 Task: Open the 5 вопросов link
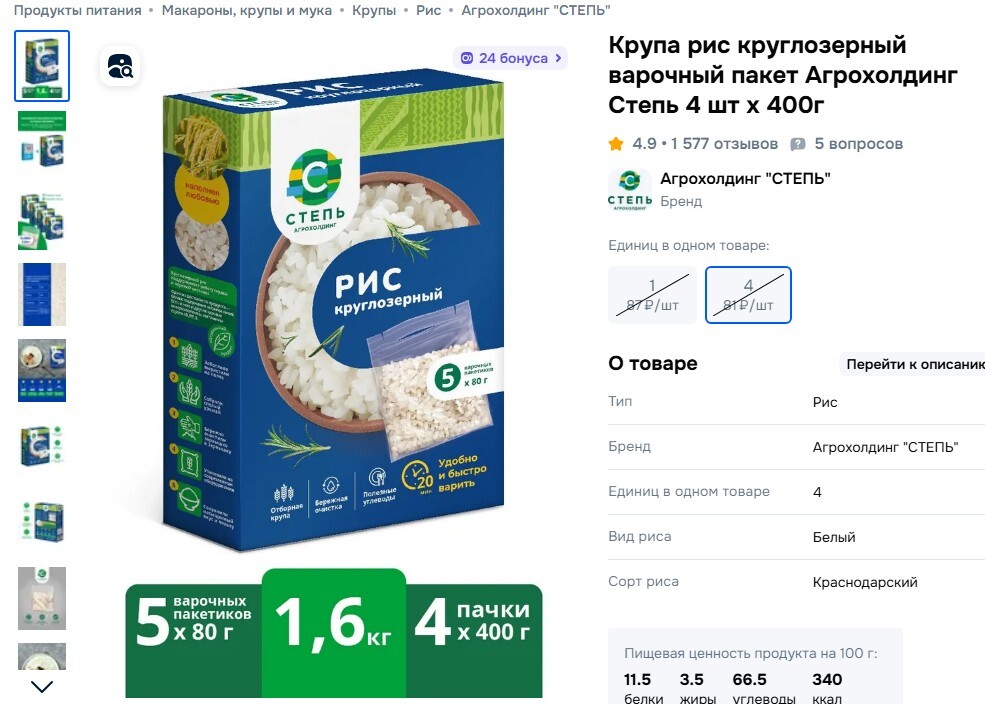click(x=858, y=144)
